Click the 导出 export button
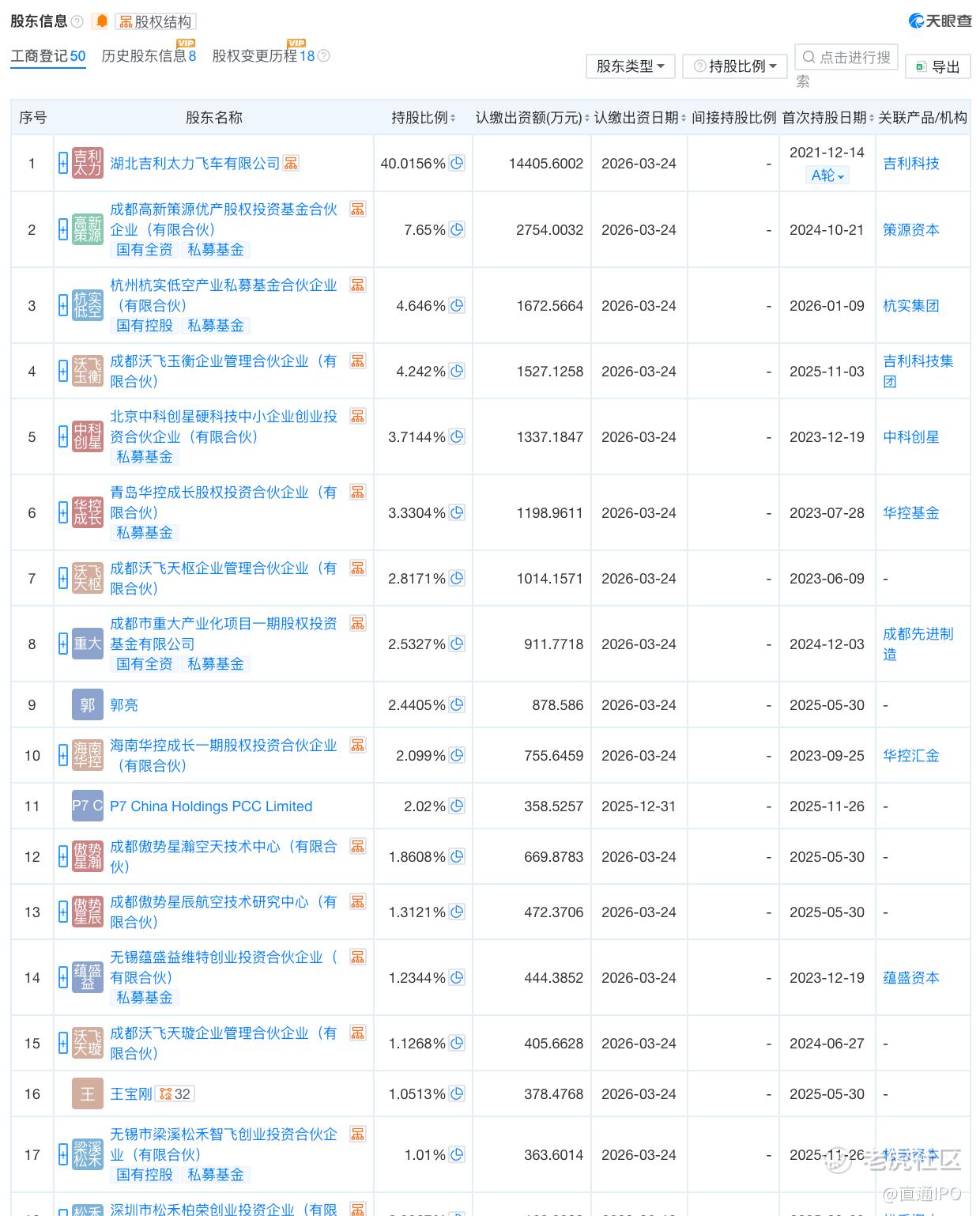Image resolution: width=980 pixels, height=1216 pixels. [x=937, y=66]
